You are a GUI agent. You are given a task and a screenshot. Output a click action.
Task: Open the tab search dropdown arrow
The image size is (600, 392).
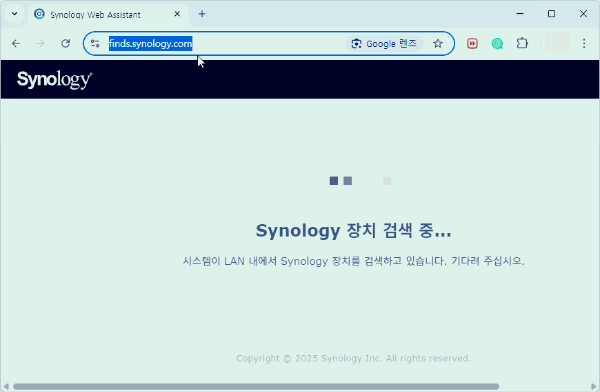click(15, 14)
